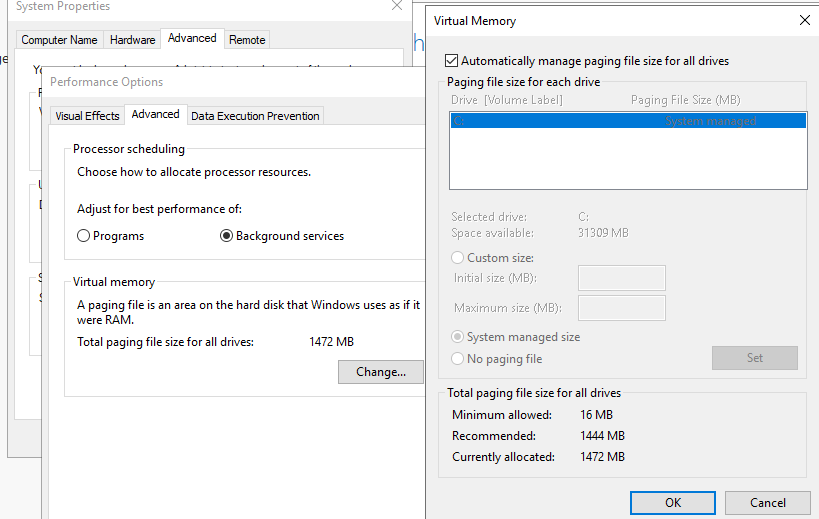Click the 1472 MB total paging value
819x519 pixels.
(332, 342)
